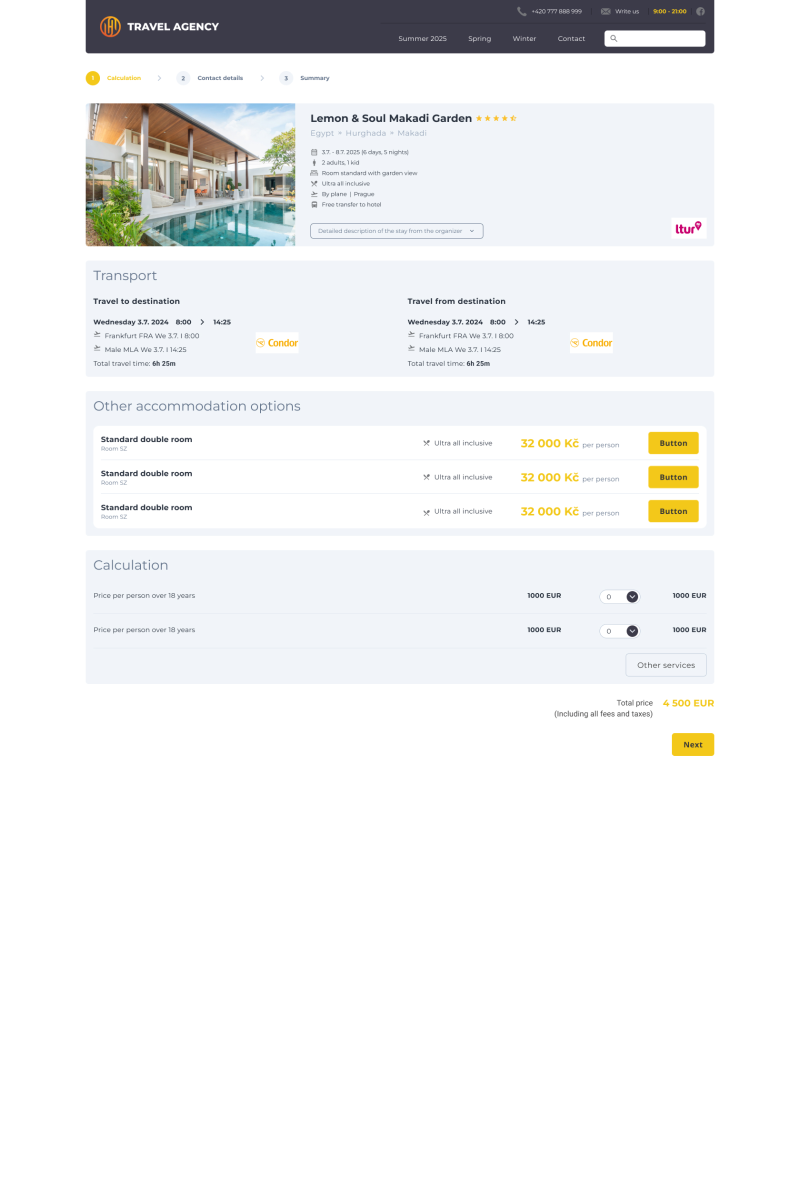Click the Calculation section heading

click(x=131, y=565)
